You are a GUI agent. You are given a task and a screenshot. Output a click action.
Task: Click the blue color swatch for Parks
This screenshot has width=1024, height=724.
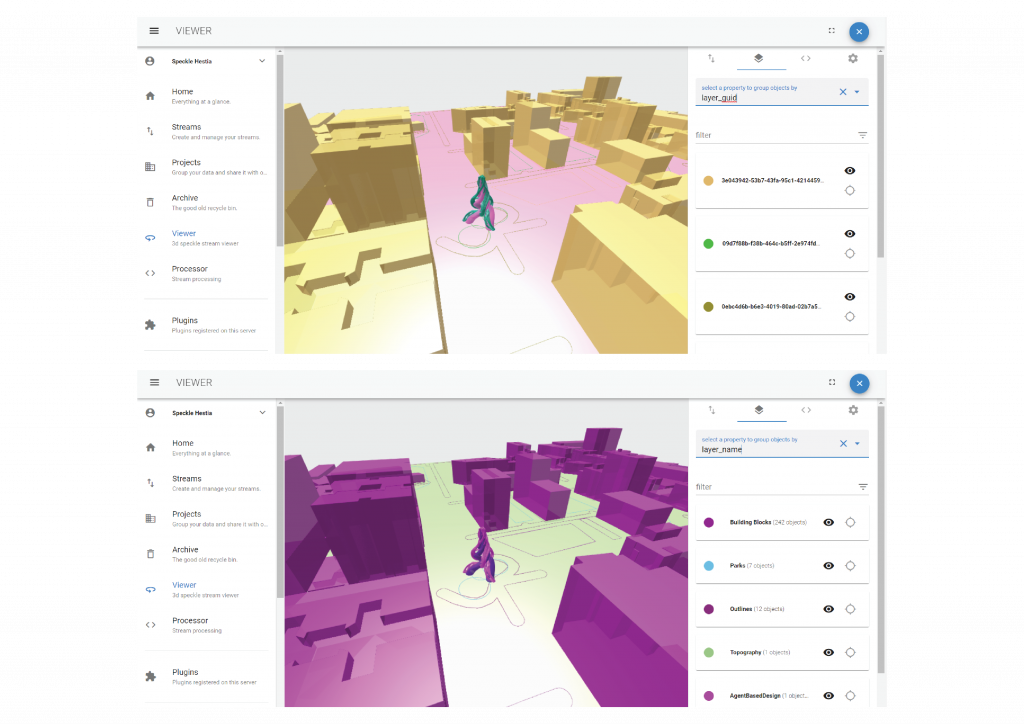[709, 566]
